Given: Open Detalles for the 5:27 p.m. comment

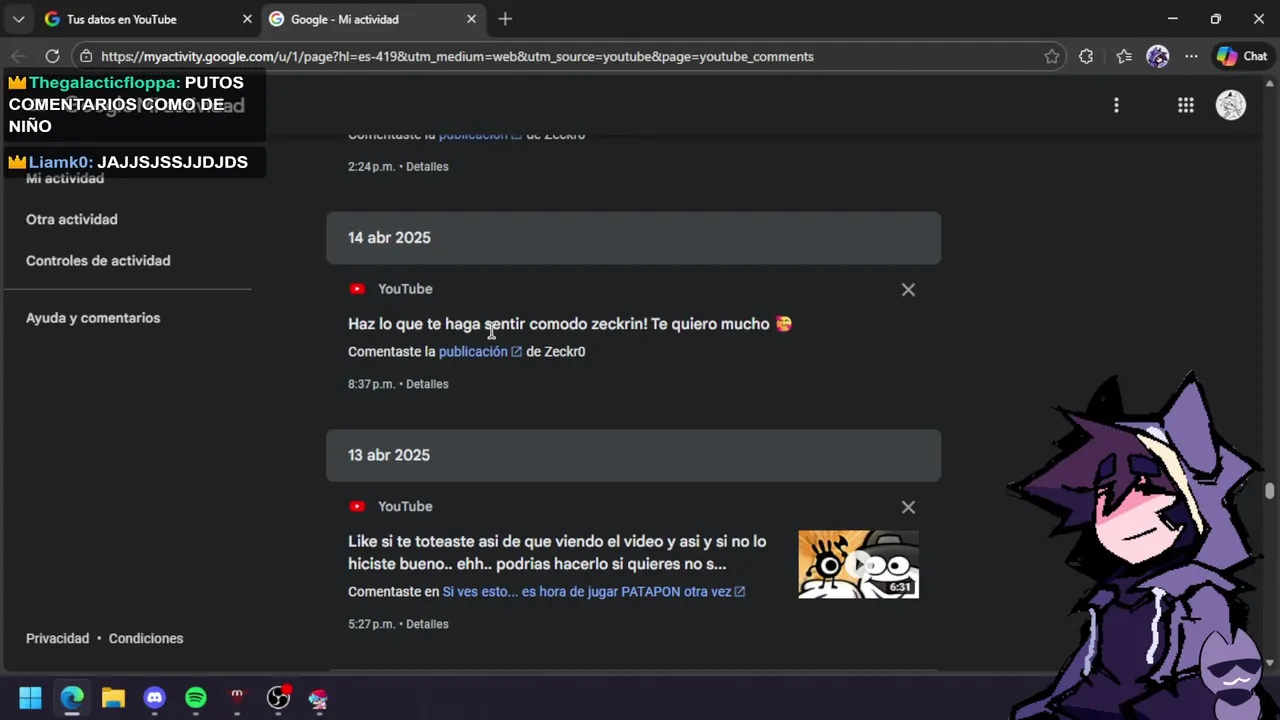Looking at the screenshot, I should coord(427,624).
